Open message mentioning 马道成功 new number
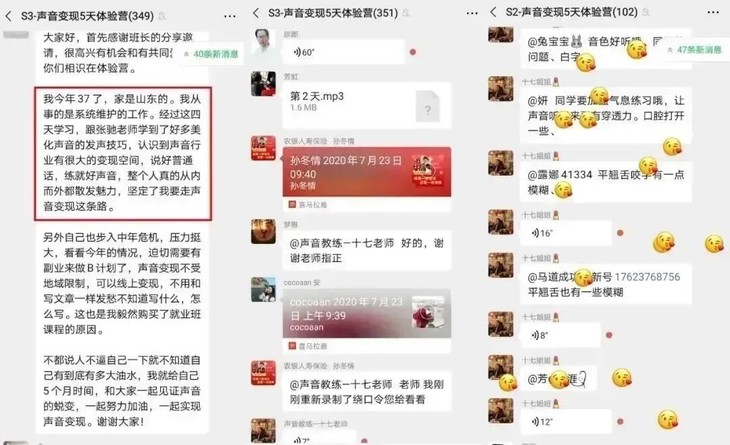This screenshot has height=445, width=730. click(605, 284)
